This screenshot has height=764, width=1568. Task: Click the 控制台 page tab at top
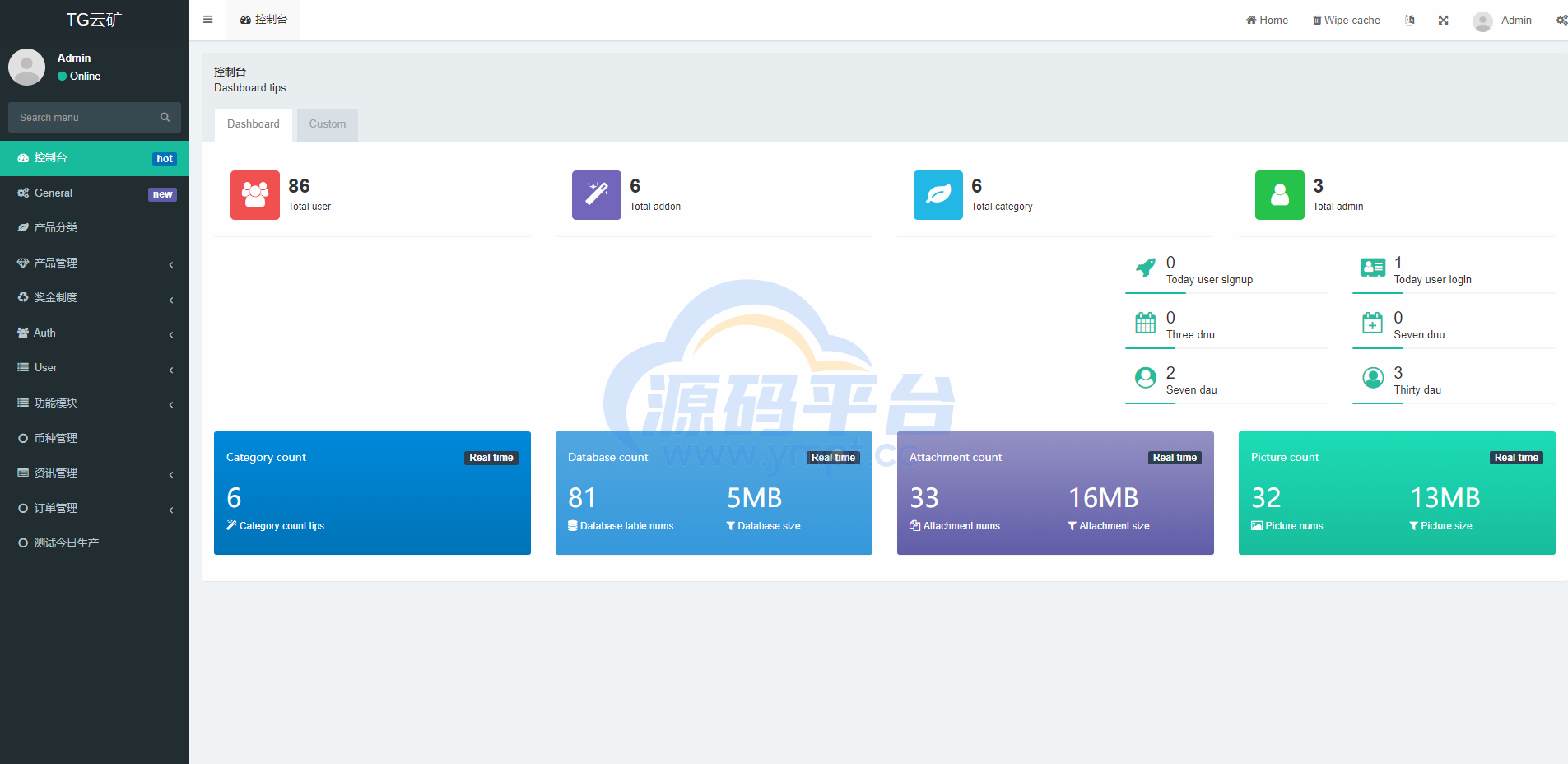coord(263,20)
